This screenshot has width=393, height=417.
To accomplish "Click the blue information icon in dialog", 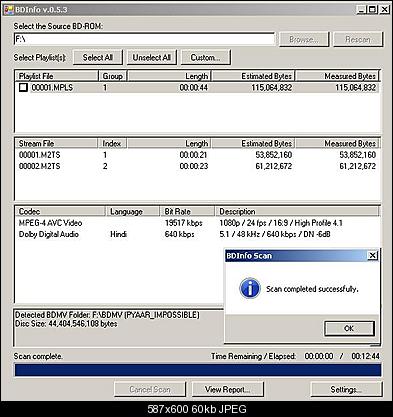I will point(250,288).
